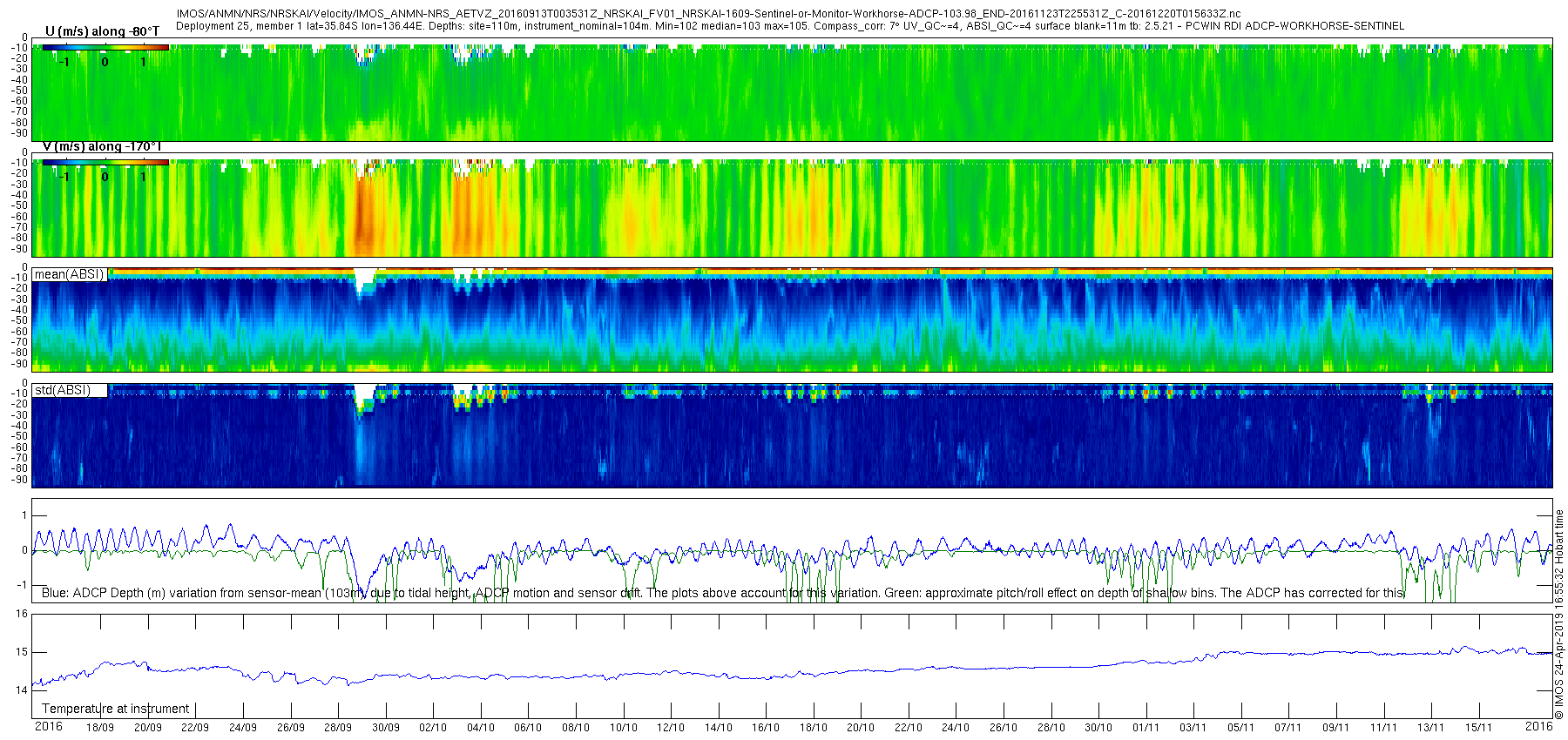Image resolution: width=1568 pixels, height=740 pixels.
Task: Click the "V (m/s) along -170°T" panel label
Action: tap(103, 147)
